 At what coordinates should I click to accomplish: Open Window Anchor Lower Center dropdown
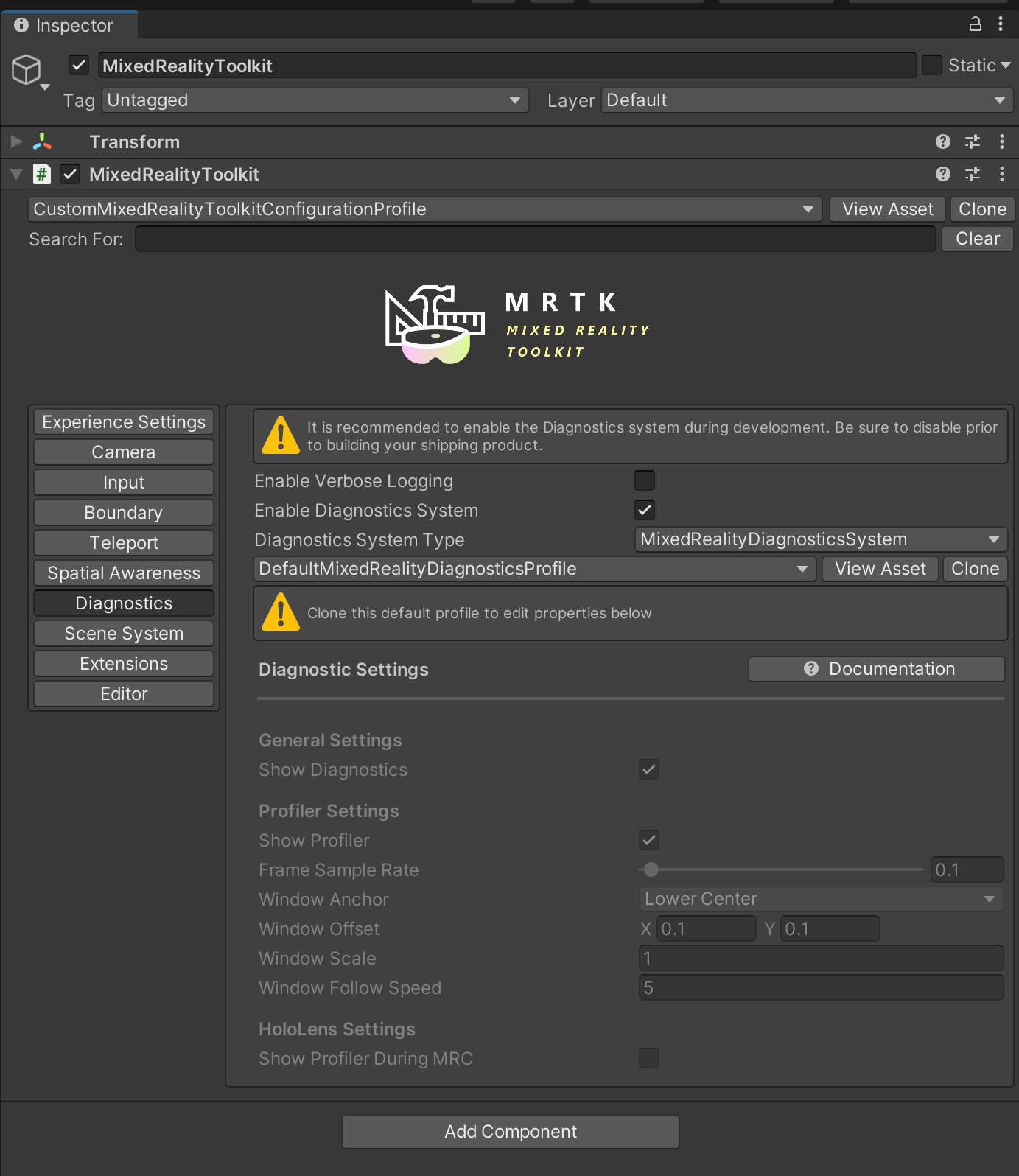(x=821, y=899)
